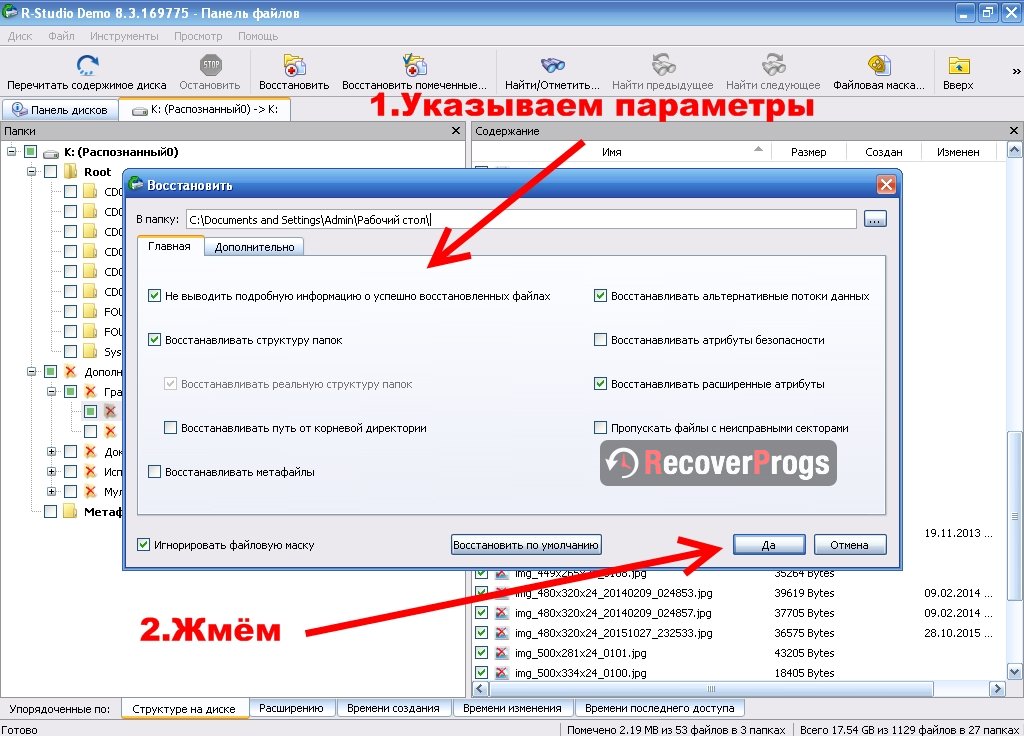Switch to Панель дисков tab
Image resolution: width=1024 pixels, height=736 pixels.
pyautogui.click(x=60, y=110)
